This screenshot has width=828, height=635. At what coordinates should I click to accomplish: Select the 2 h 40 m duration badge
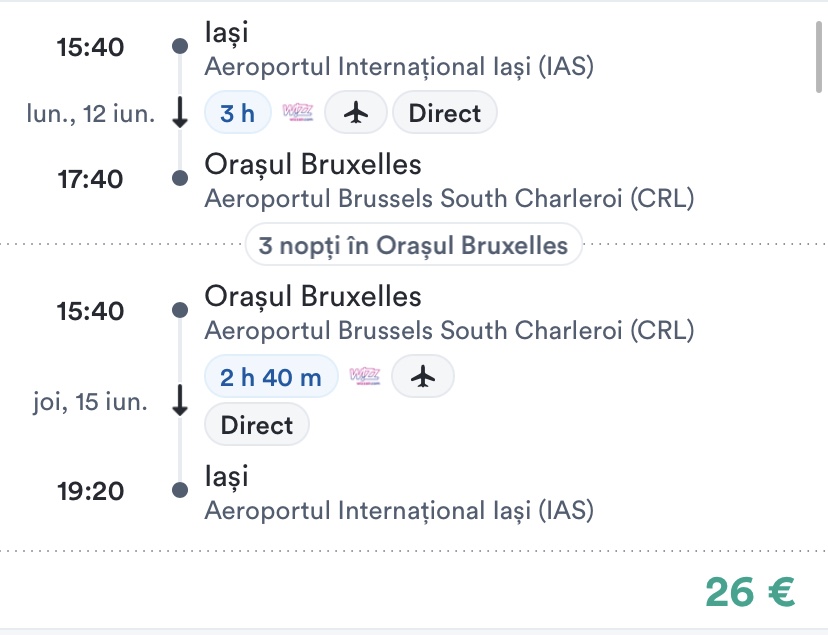(x=271, y=376)
